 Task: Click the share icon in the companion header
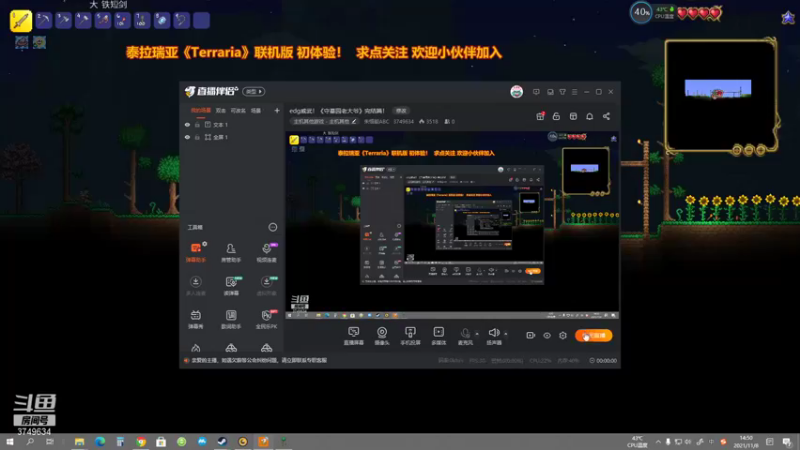[606, 116]
